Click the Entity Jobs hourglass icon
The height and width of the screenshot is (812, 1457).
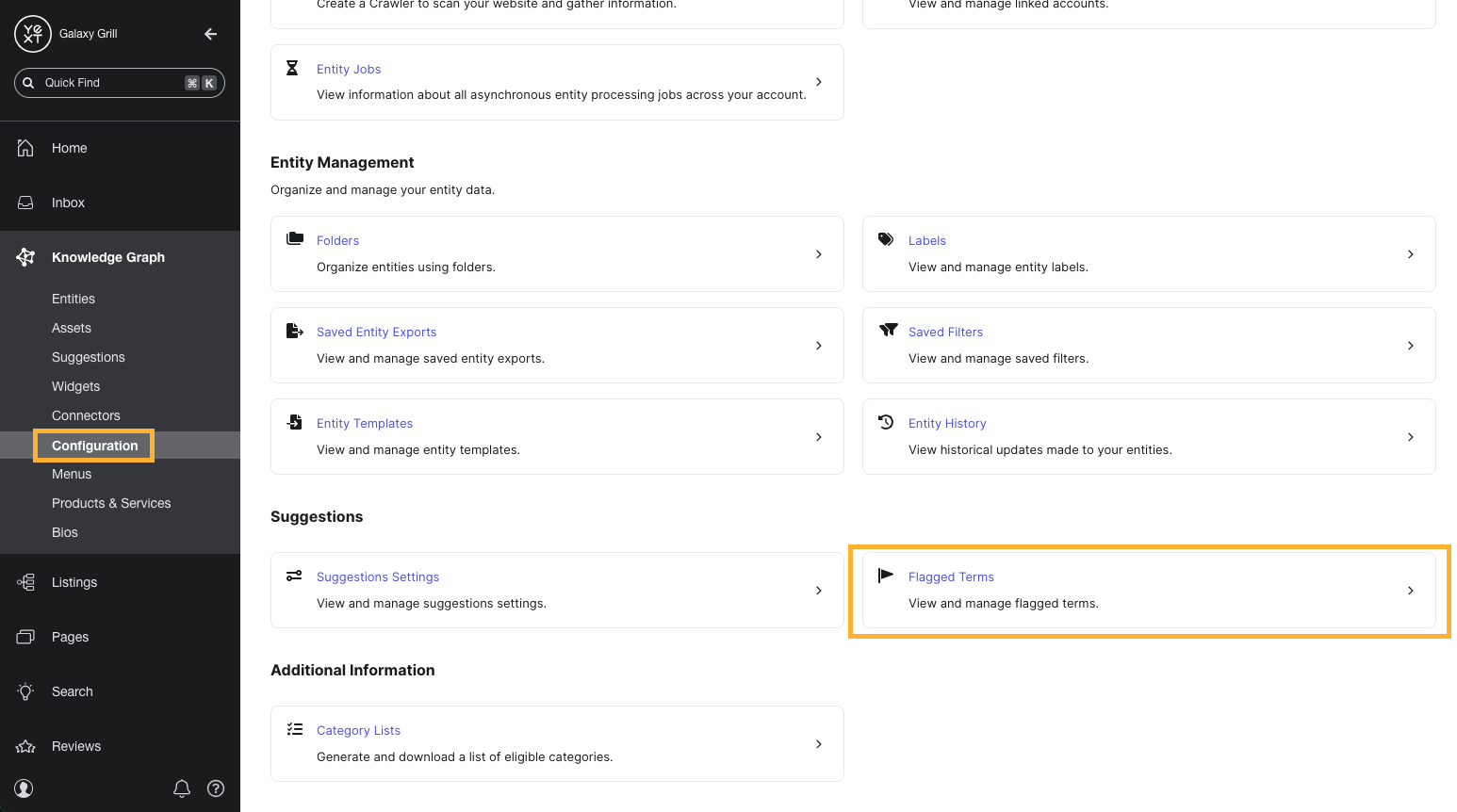(x=292, y=67)
